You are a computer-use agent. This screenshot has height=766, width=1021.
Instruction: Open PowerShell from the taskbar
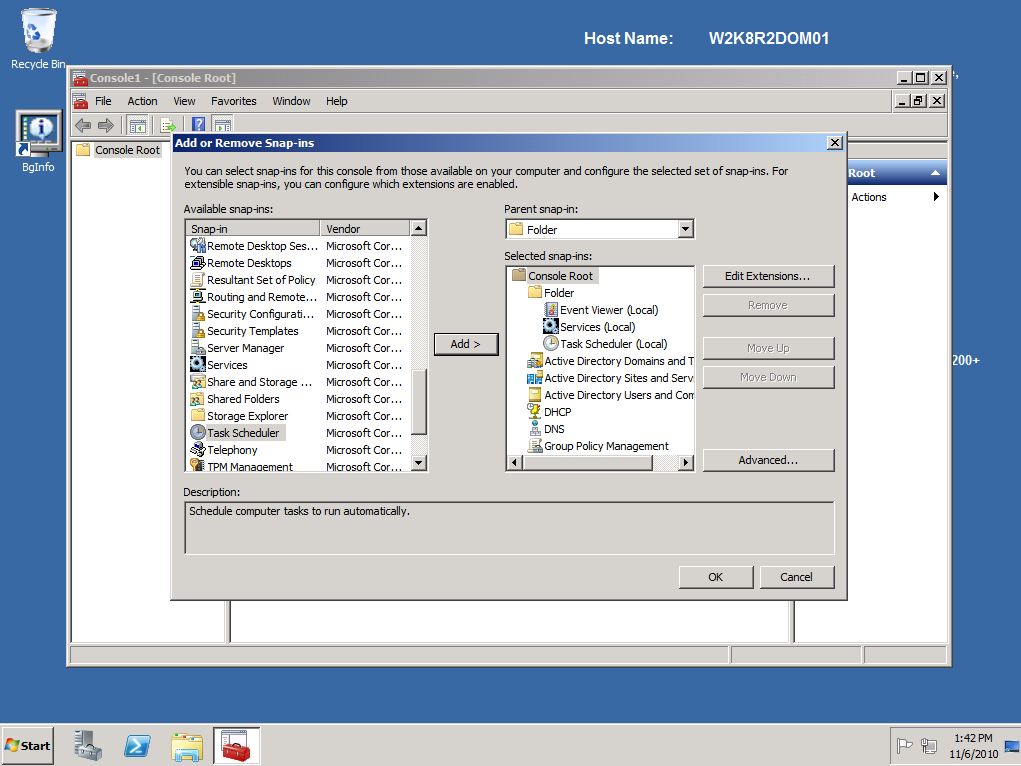coord(137,745)
